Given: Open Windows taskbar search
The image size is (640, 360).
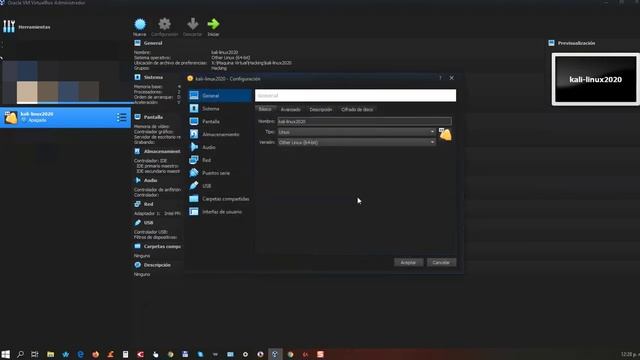Looking at the screenshot, I should 20,354.
